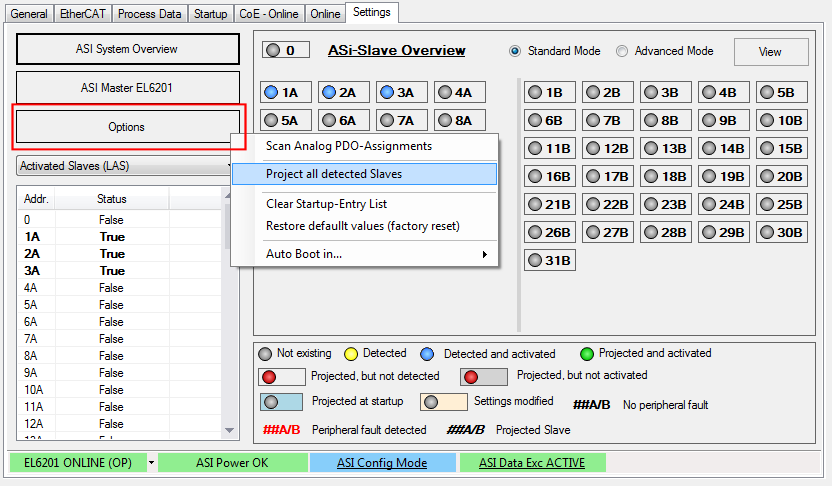Open the ASI System Overview button
This screenshot has width=832, height=486.
tap(127, 49)
